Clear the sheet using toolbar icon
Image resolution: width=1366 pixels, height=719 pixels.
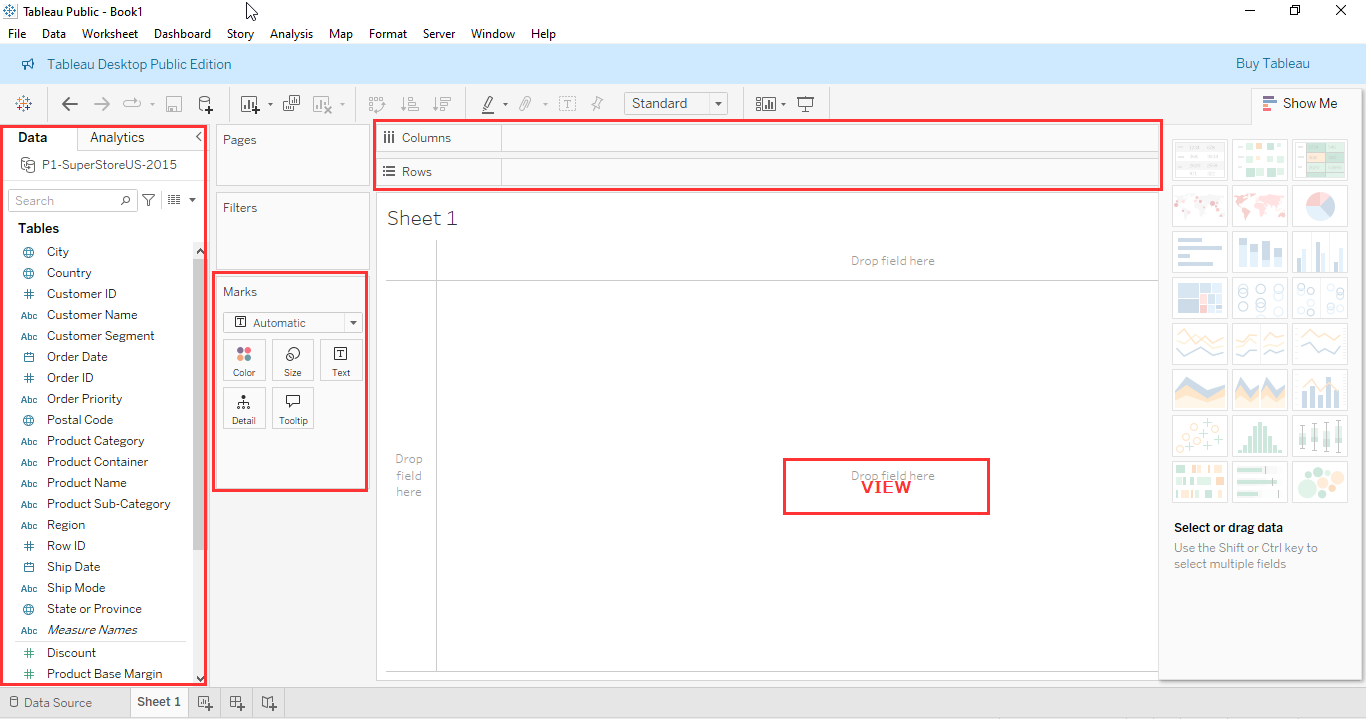(322, 103)
